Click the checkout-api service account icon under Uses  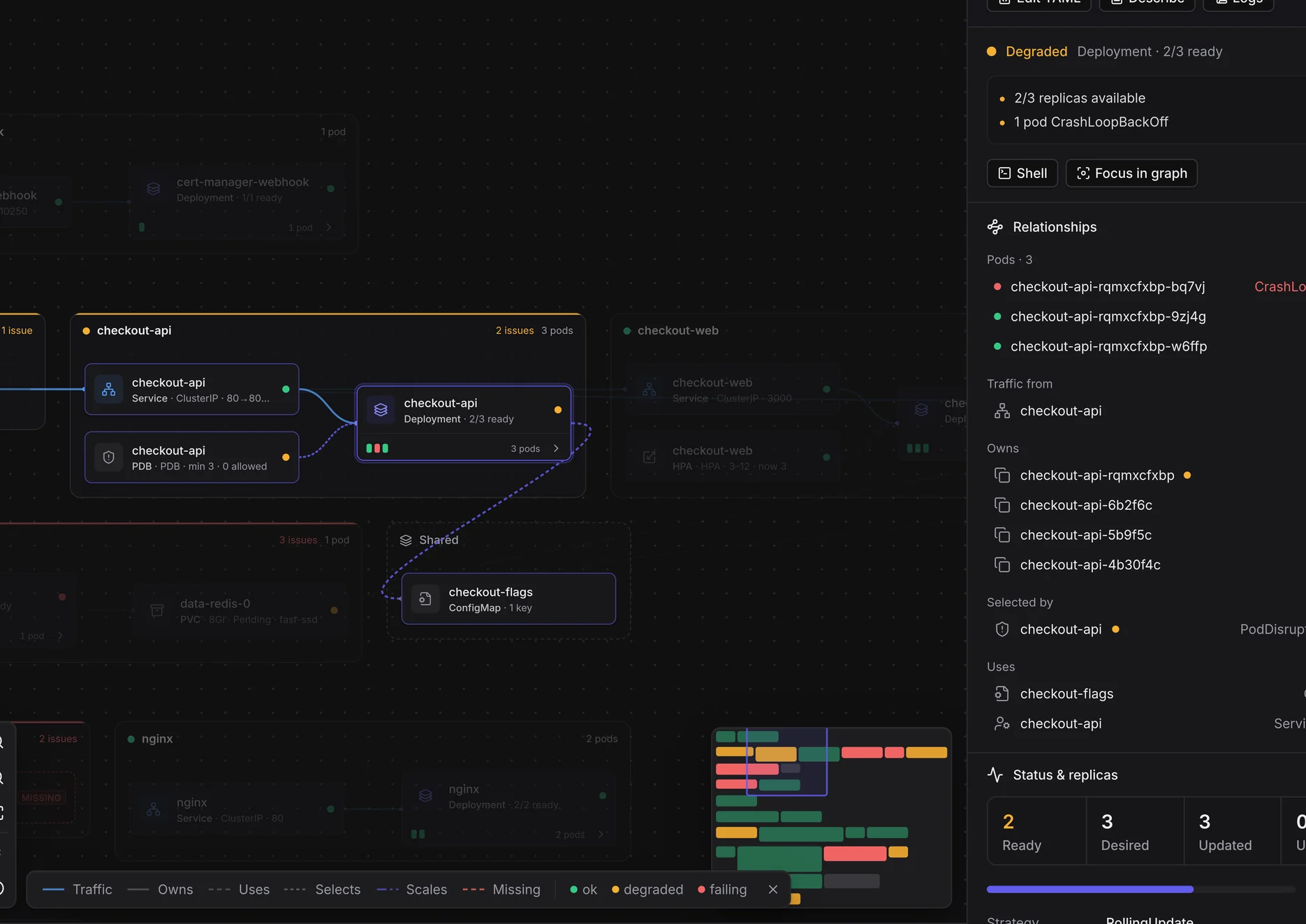pyautogui.click(x=1002, y=724)
